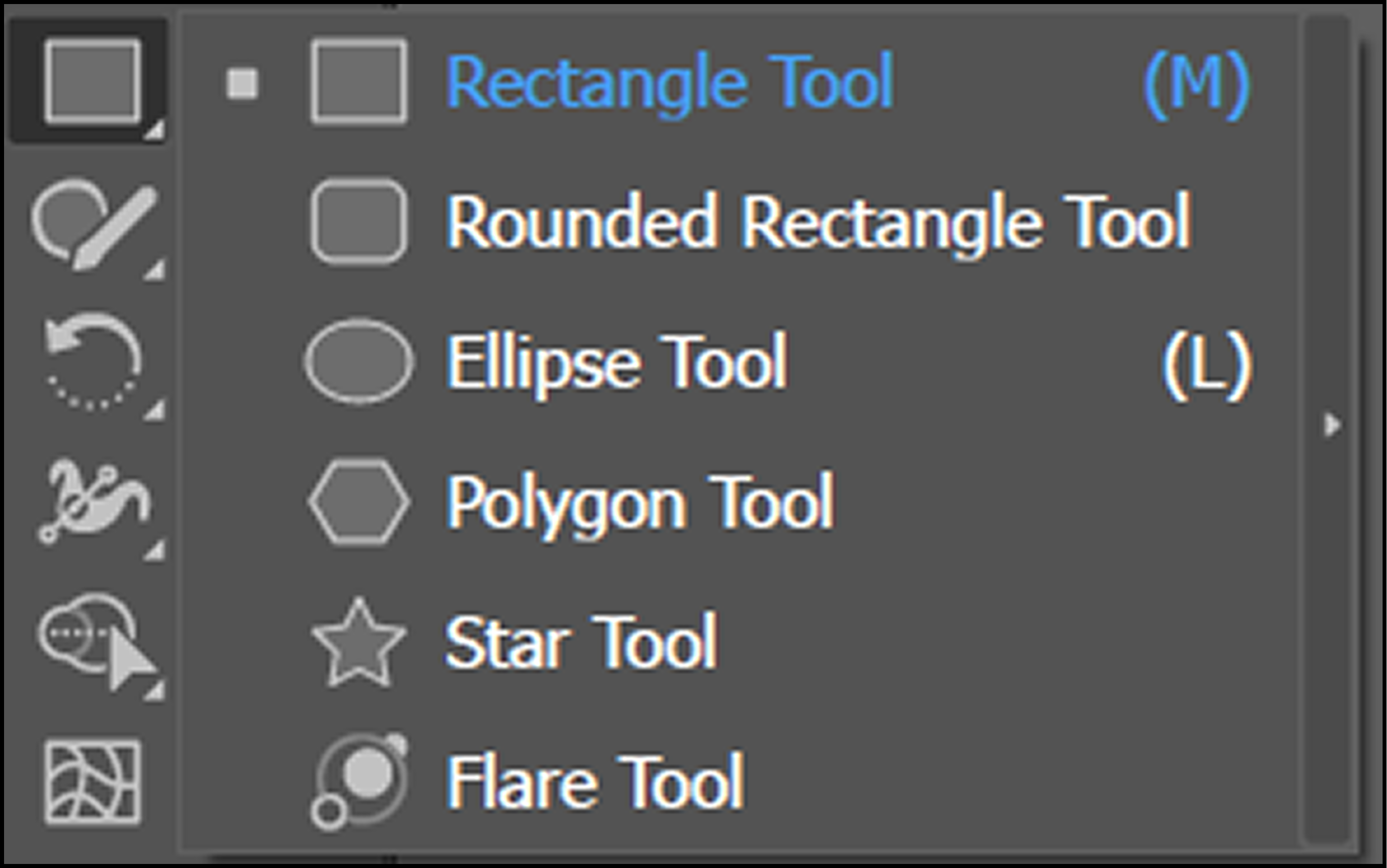The image size is (1387, 868).
Task: Open the Rotate tool's flyout corner triangle
Action: click(155, 411)
